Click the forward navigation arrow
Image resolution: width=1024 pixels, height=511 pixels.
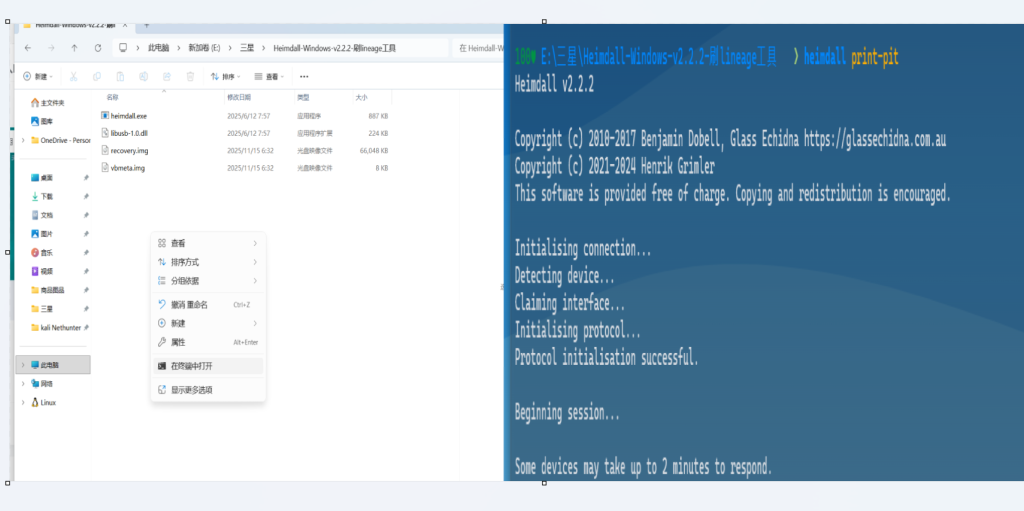point(51,48)
